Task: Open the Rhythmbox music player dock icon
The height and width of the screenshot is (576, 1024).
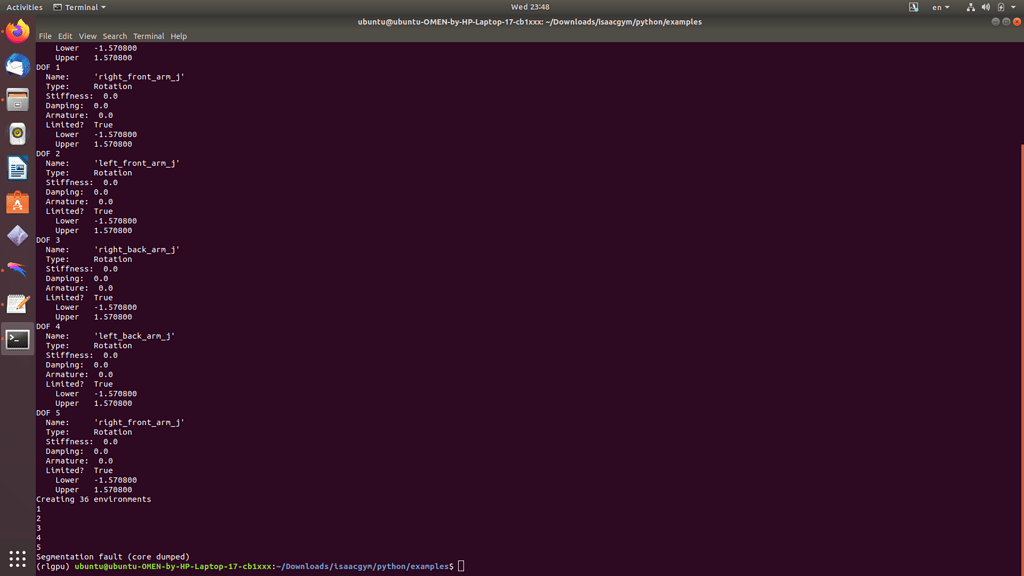Action: 16,134
